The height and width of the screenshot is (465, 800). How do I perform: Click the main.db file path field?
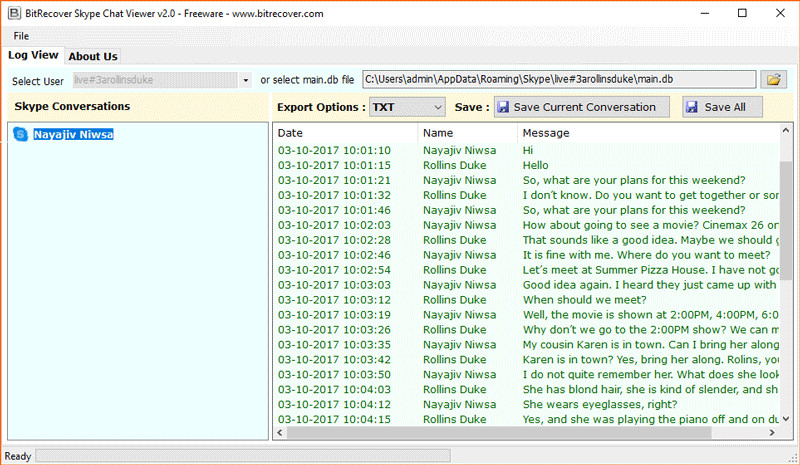coord(559,80)
